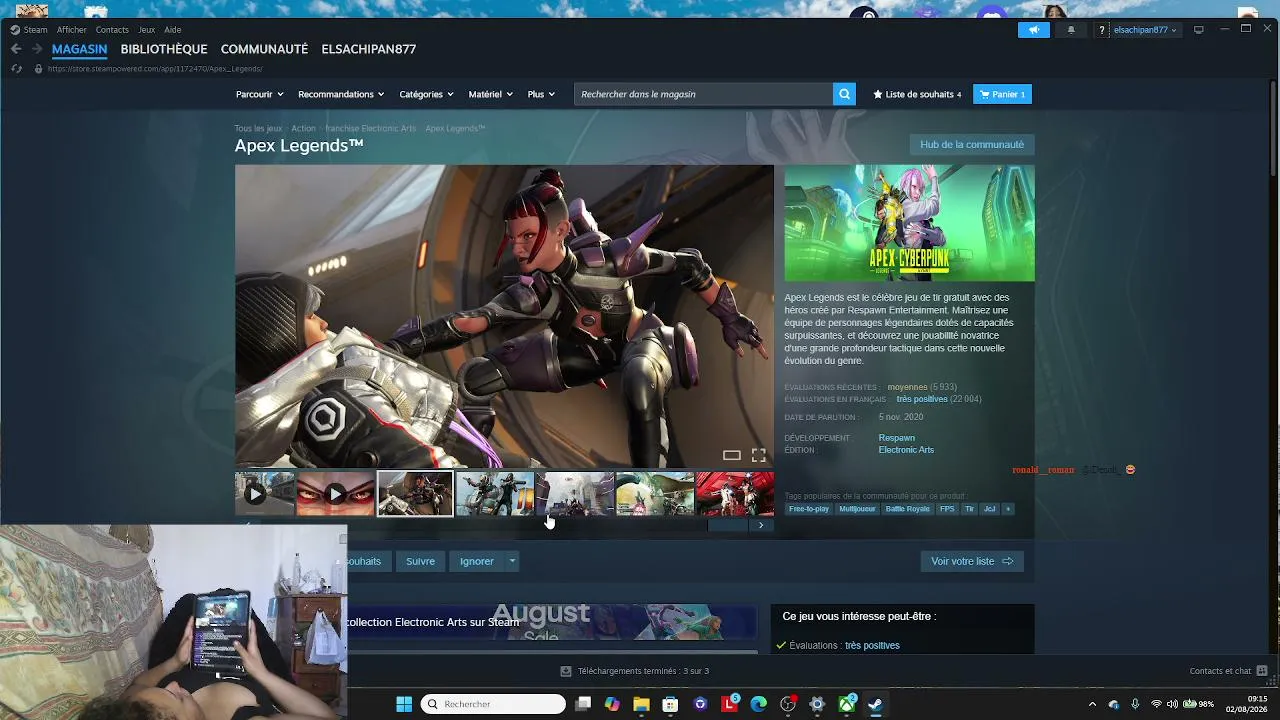1280x720 pixels.
Task: Select the red screenshot thumbnail at strip end
Action: pyautogui.click(x=735, y=494)
